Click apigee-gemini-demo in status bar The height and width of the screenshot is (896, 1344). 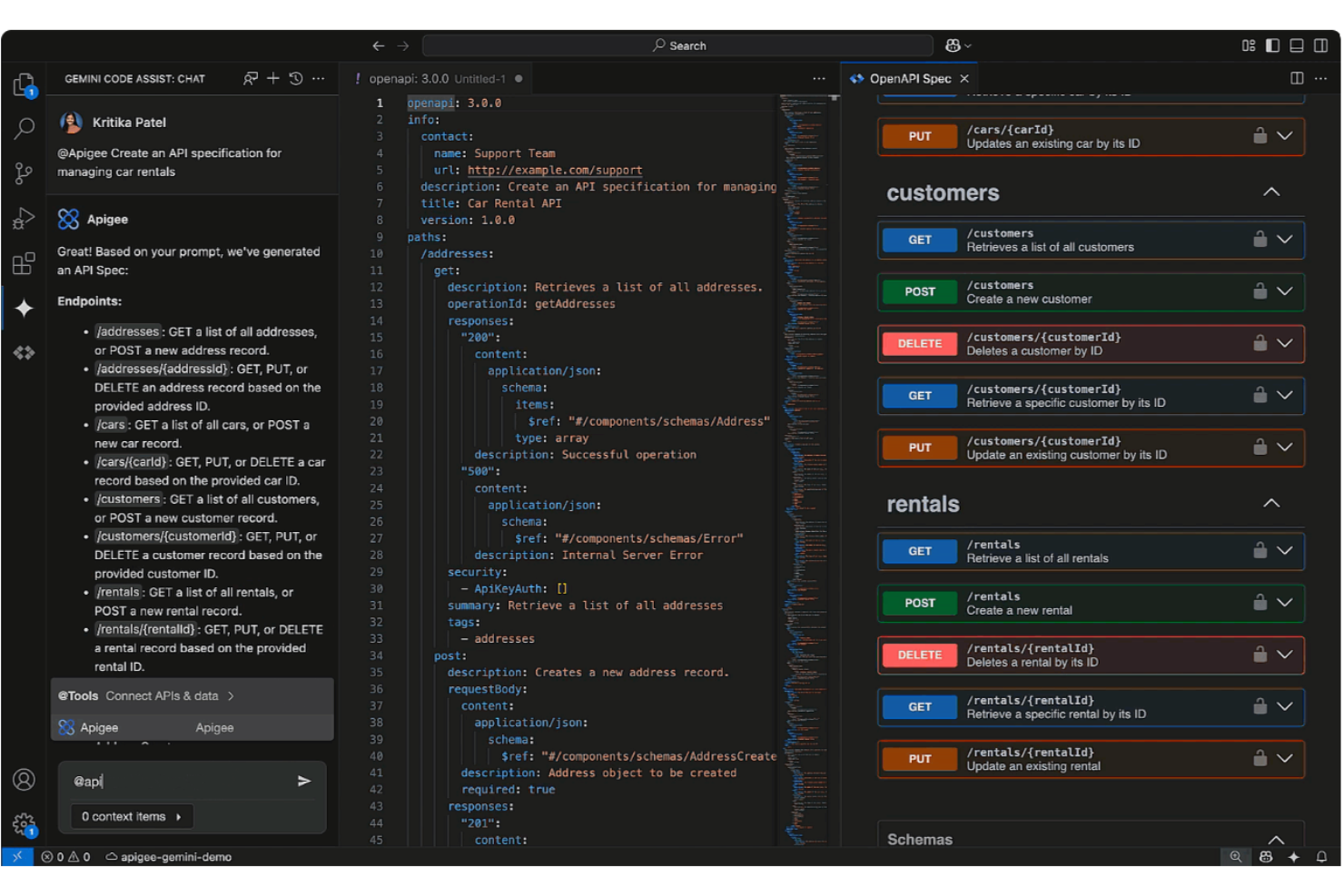point(169,856)
